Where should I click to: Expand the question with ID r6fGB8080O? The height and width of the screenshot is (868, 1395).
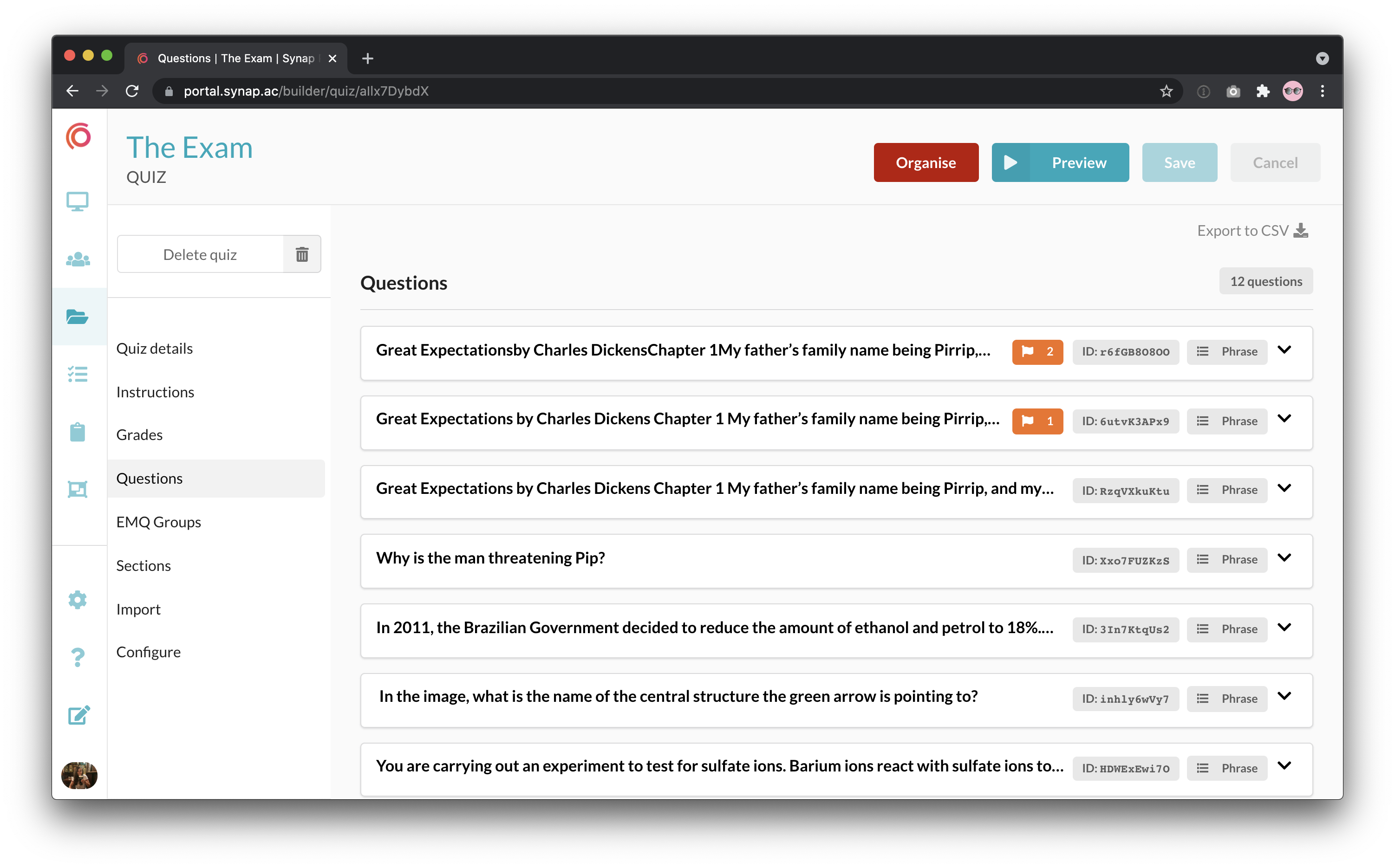(x=1285, y=350)
